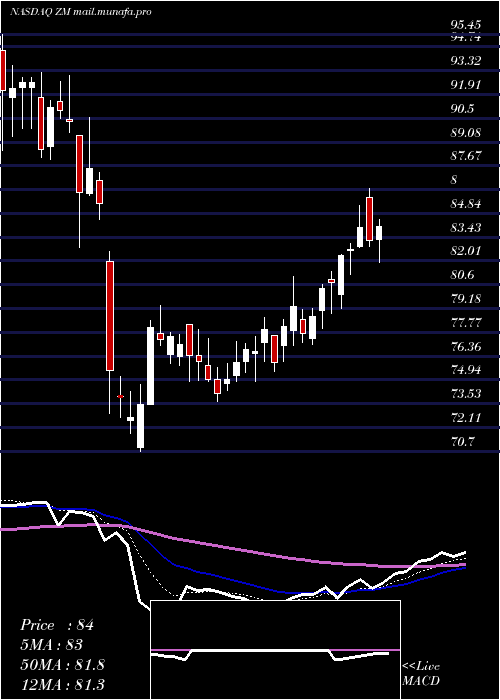Click the red candle at the recent peak

point(369,219)
